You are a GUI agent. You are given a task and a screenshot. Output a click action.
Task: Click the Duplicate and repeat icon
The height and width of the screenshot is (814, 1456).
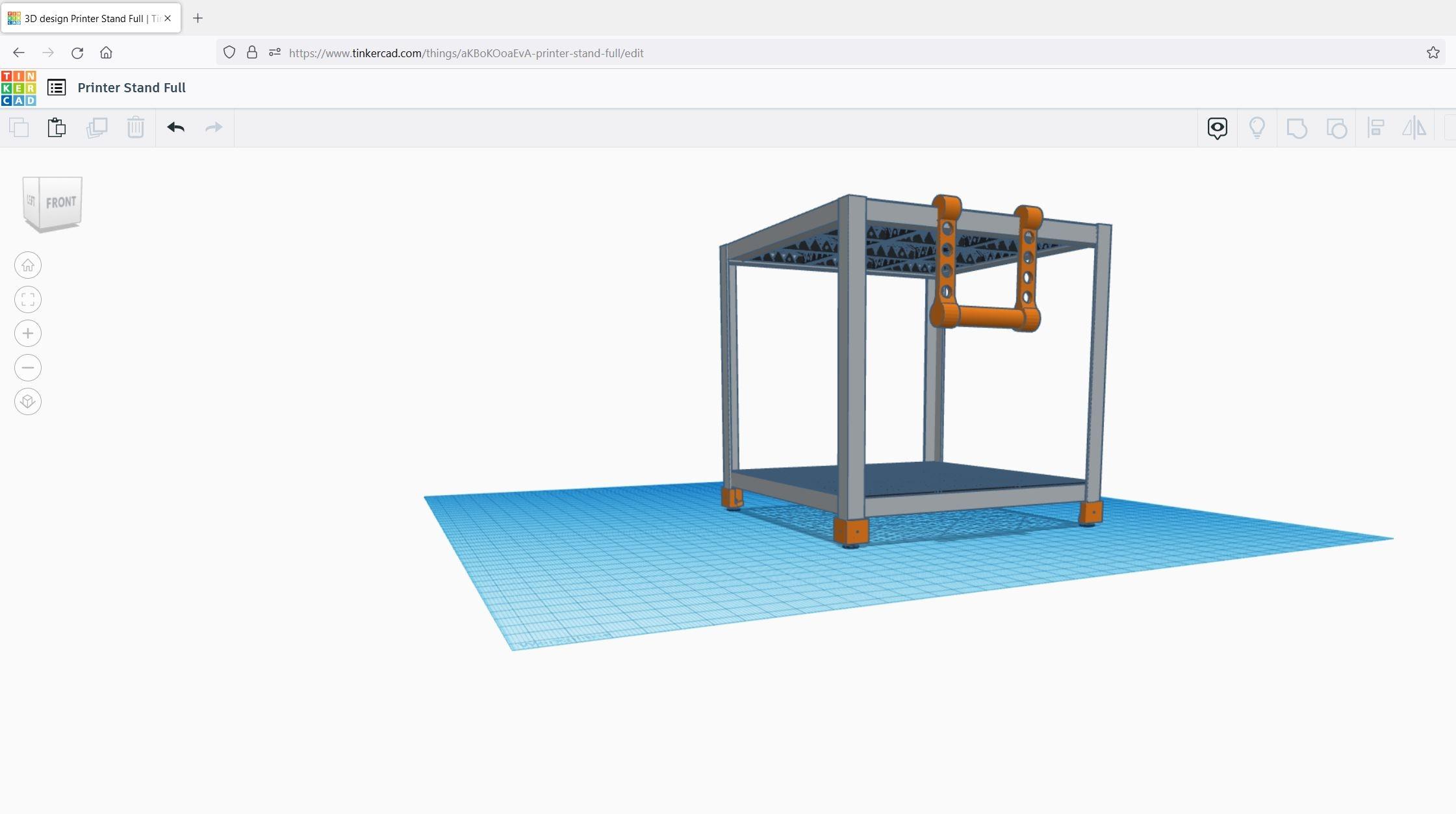coord(96,127)
